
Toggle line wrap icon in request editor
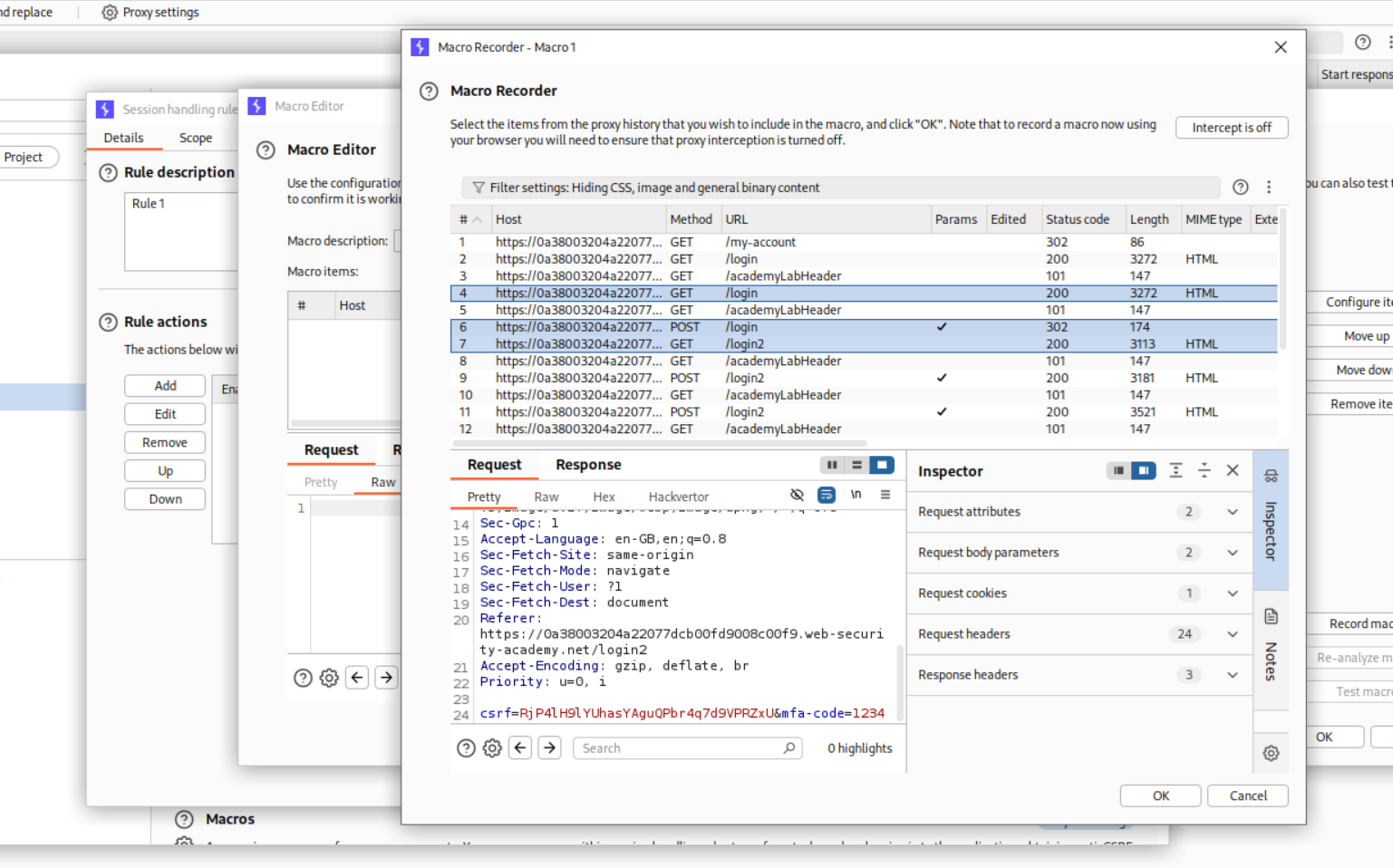click(x=827, y=495)
